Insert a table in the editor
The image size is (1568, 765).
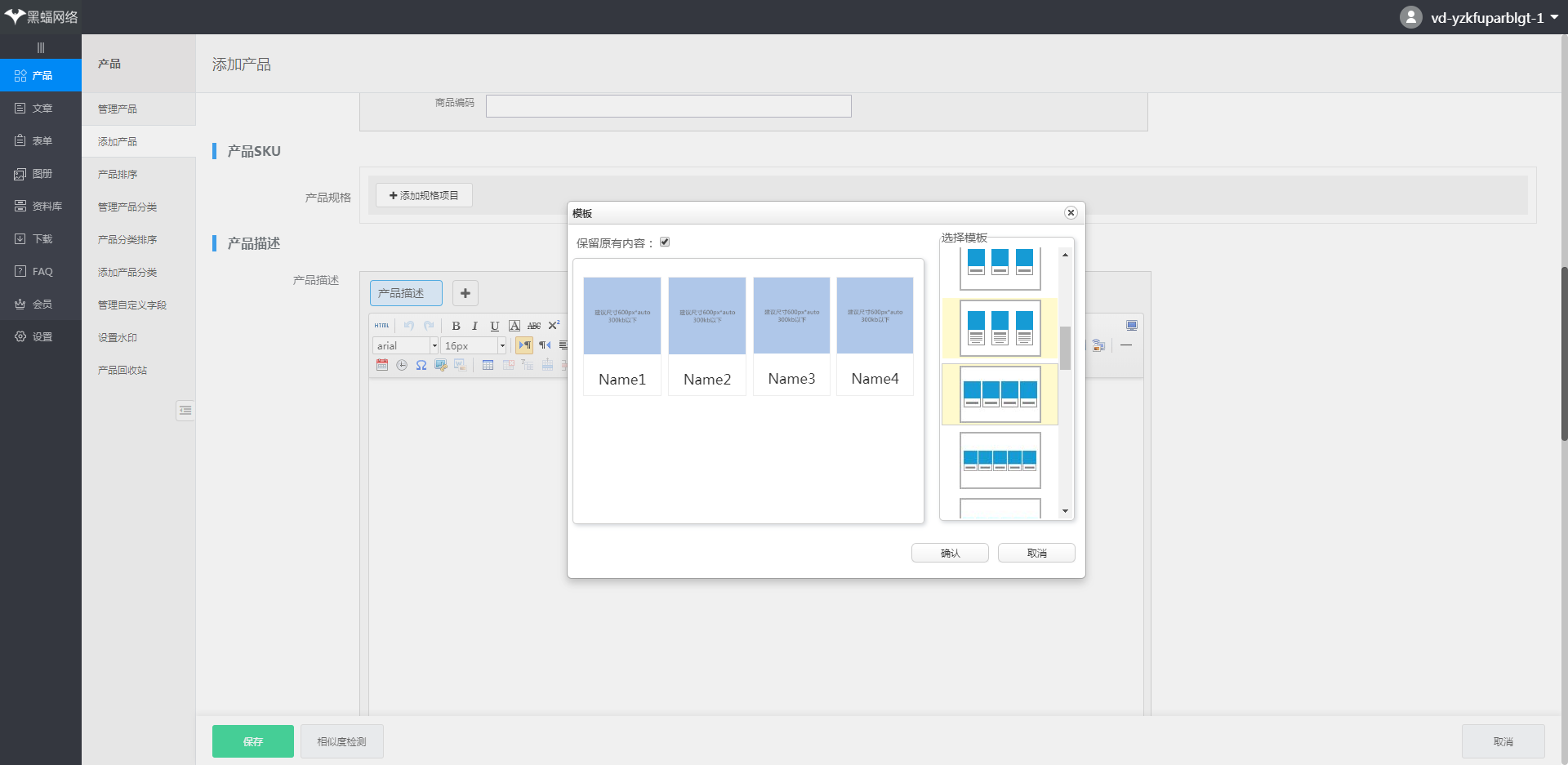click(x=488, y=365)
